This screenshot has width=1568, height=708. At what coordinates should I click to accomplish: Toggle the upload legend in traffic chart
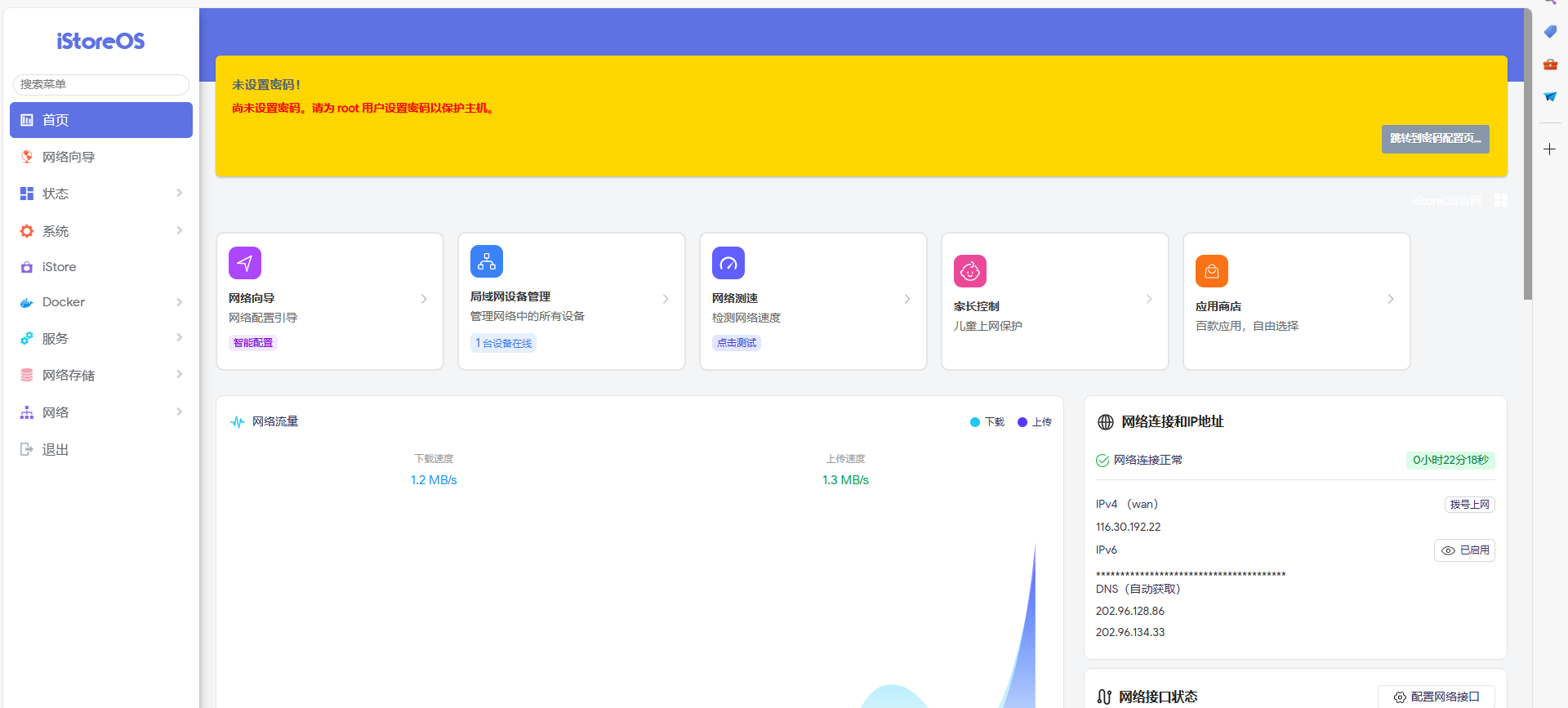(1034, 422)
